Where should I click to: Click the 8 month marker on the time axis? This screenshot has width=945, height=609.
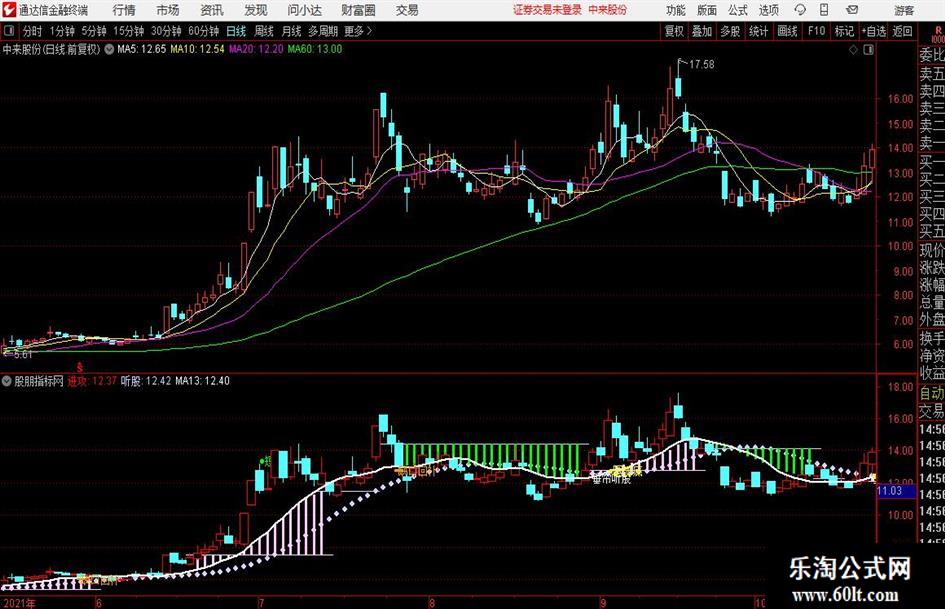tap(432, 603)
